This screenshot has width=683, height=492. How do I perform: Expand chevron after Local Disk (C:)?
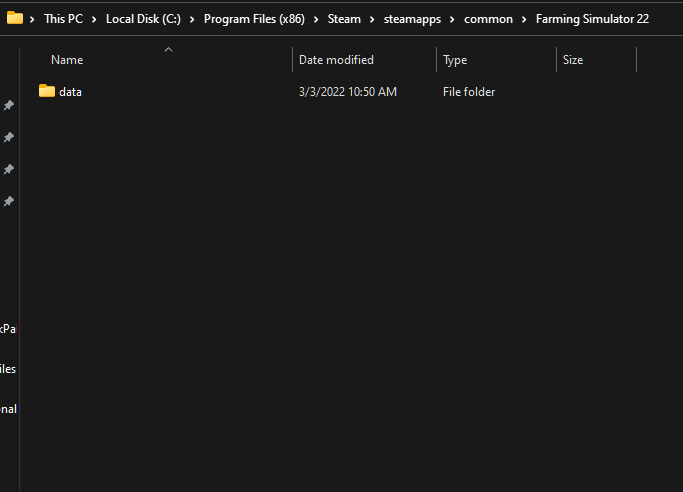[x=192, y=19]
